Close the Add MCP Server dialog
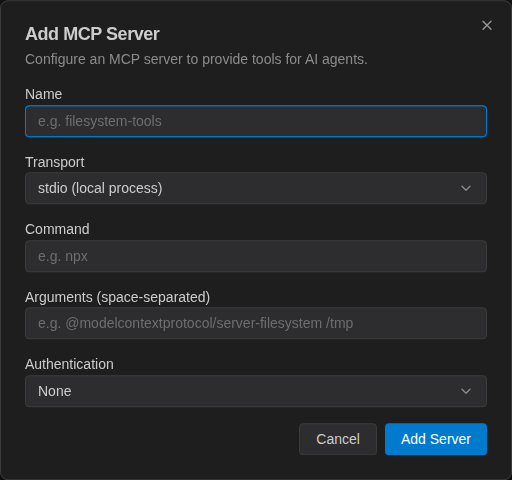Viewport: 512px width, 480px height. 487,25
